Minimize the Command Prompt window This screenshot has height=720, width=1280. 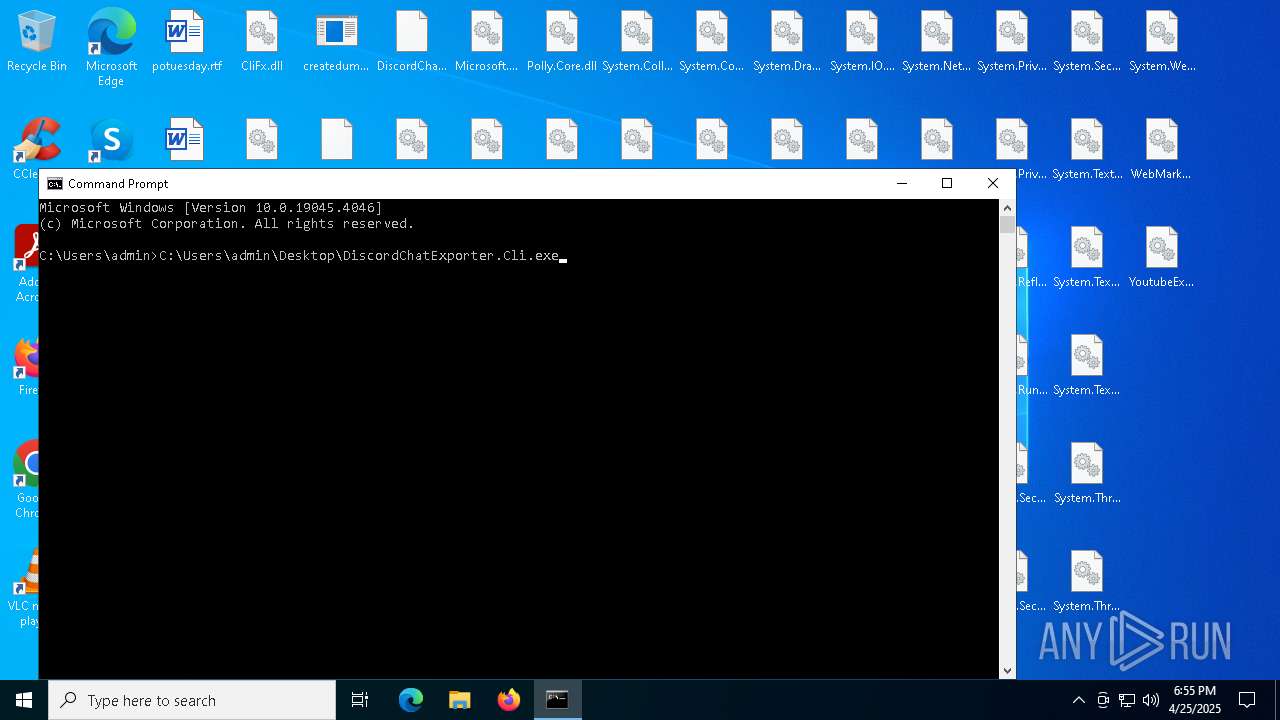(x=901, y=184)
